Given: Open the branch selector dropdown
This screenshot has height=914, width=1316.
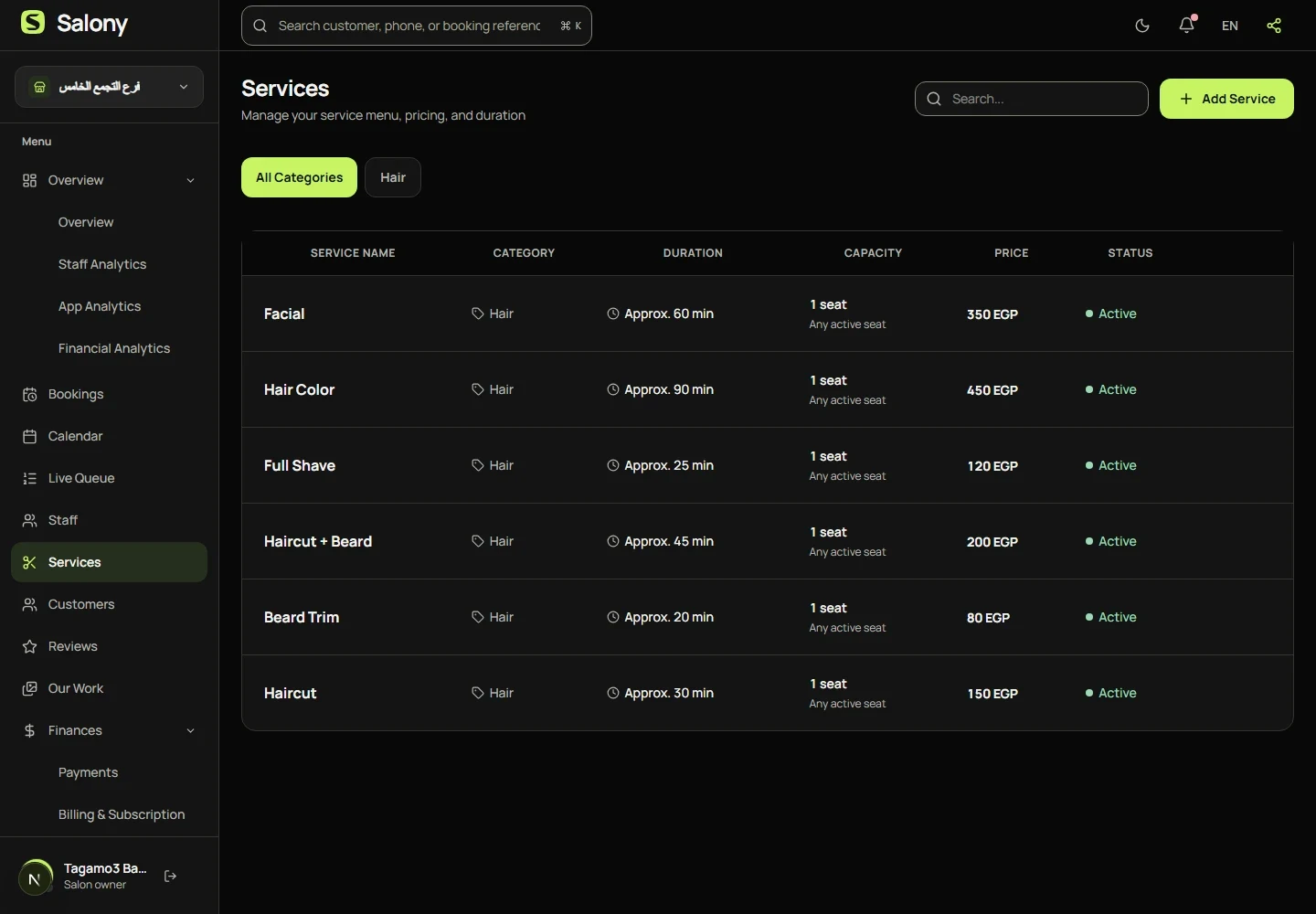Looking at the screenshot, I should (109, 87).
